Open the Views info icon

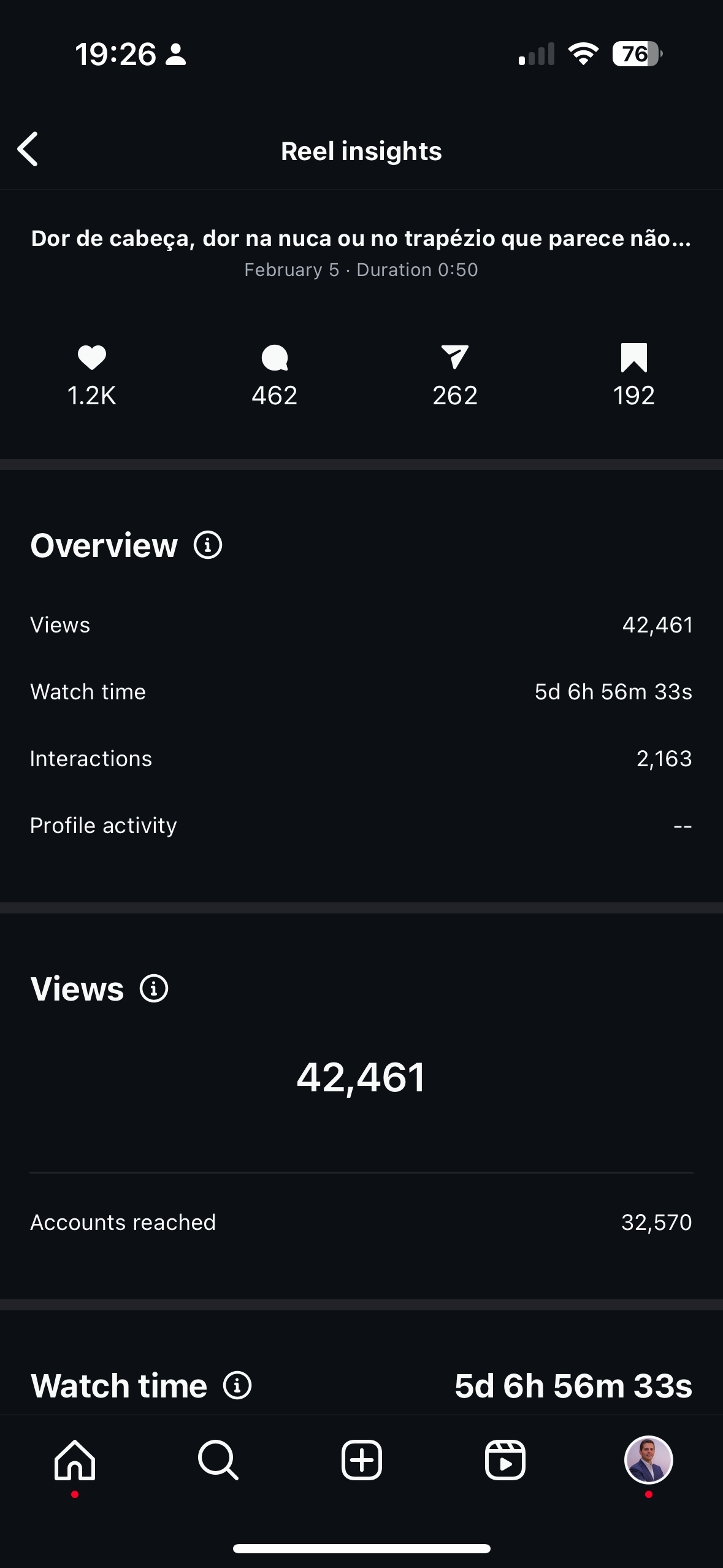(154, 988)
